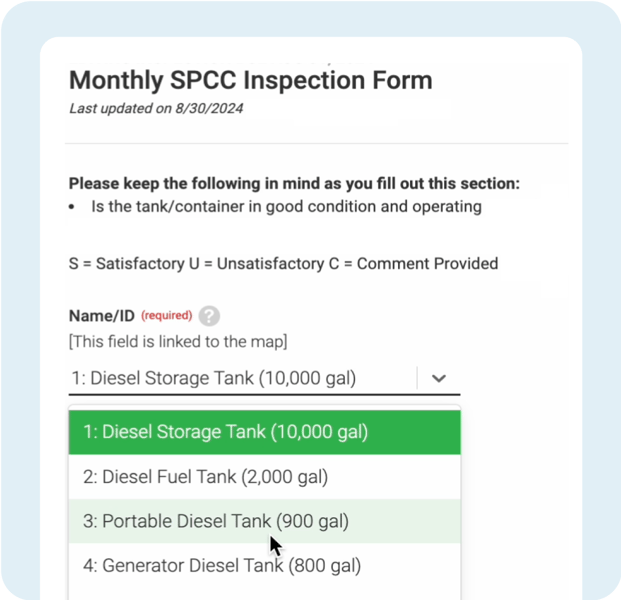Select 2: Diesel Fuel Tank (2,000 gal)
Viewport: 621px width, 600px height.
click(x=206, y=477)
